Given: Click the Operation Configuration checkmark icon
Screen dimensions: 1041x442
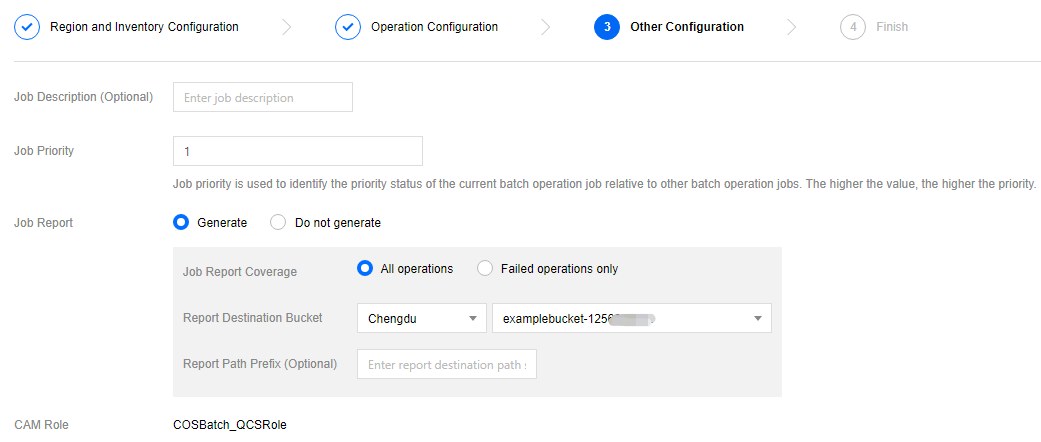Looking at the screenshot, I should (x=348, y=27).
